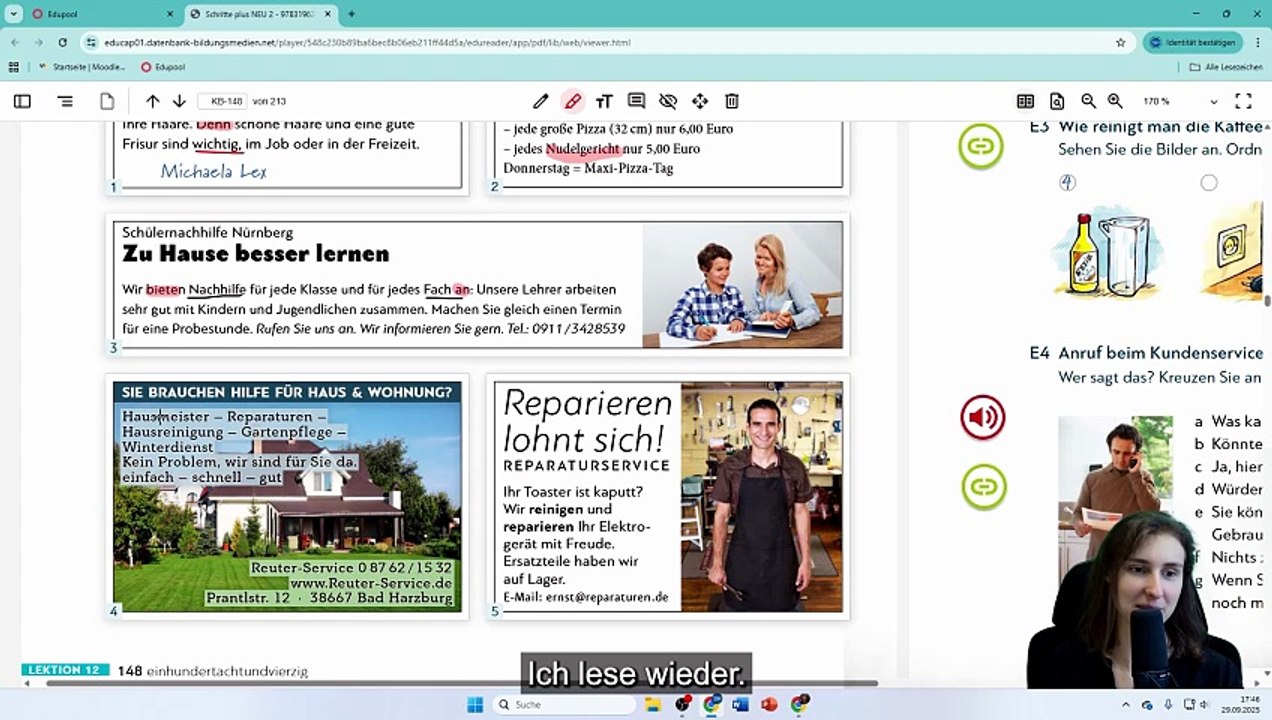Open Alle Lesezeichen folder
The height and width of the screenshot is (720, 1272).
pyautogui.click(x=1226, y=67)
